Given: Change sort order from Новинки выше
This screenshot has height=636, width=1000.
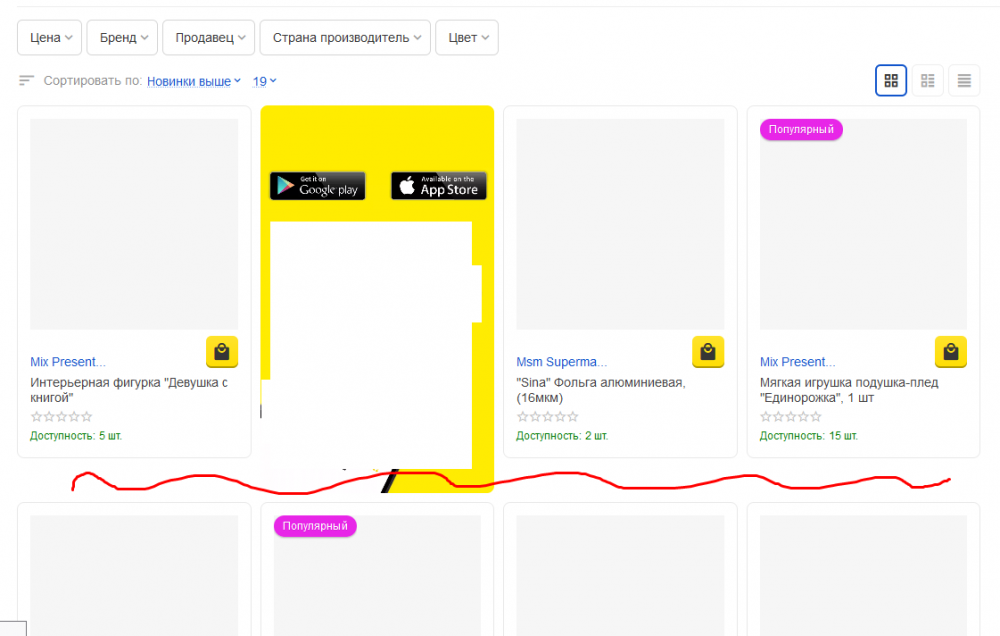Looking at the screenshot, I should coord(194,81).
